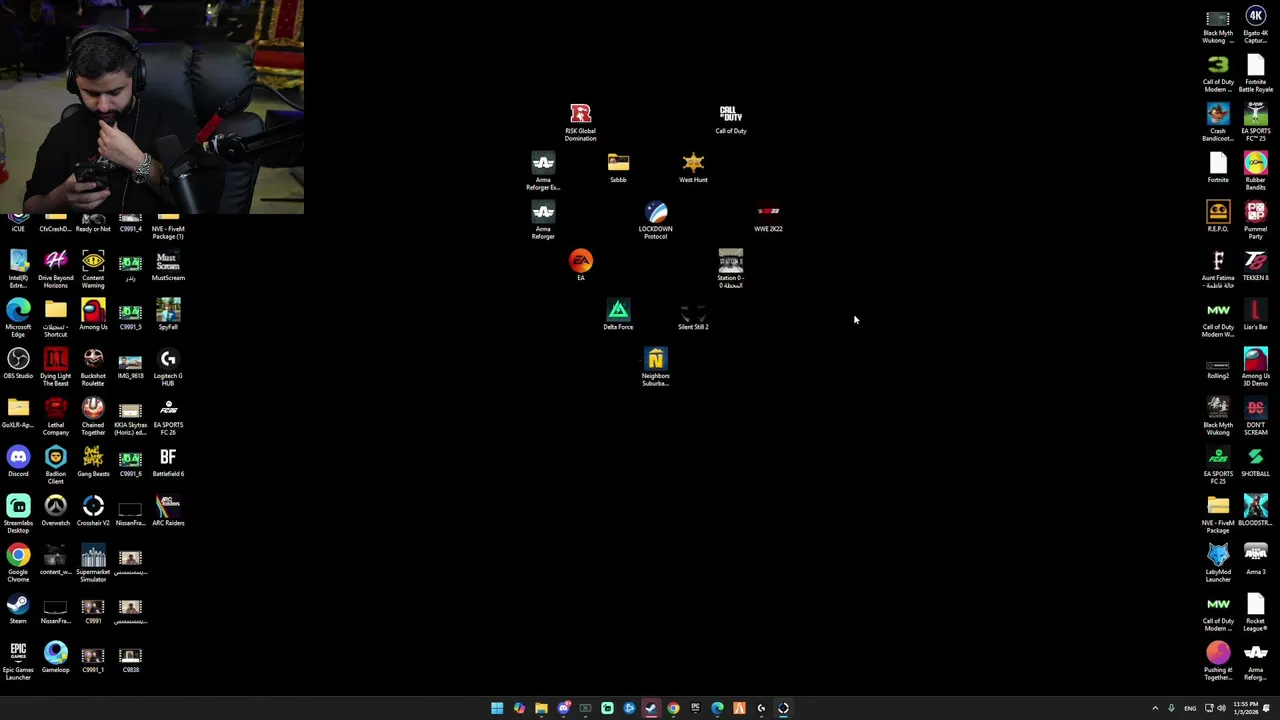This screenshot has width=1280, height=720.
Task: Launch the red Among Us icon on left
Action: coord(93,314)
